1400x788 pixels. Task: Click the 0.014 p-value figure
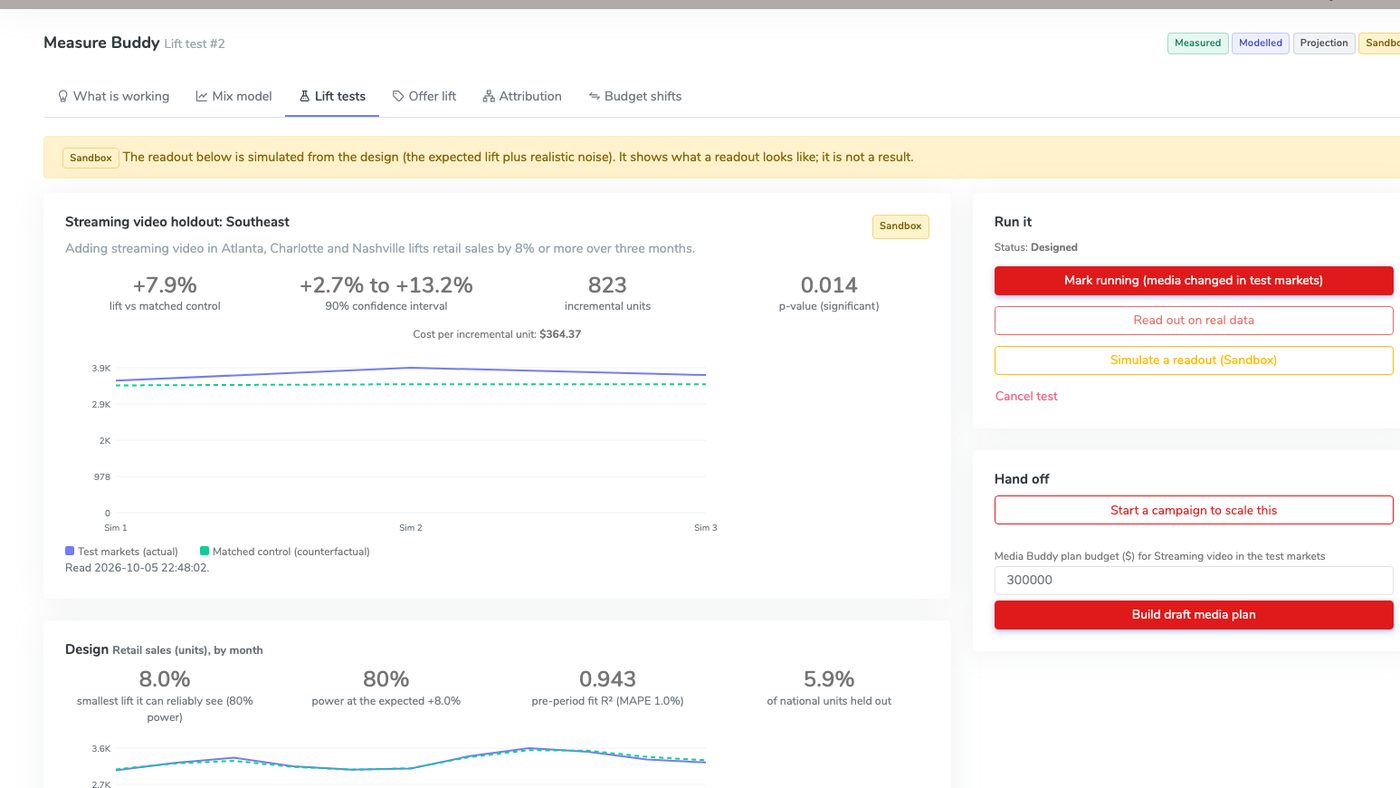point(829,285)
